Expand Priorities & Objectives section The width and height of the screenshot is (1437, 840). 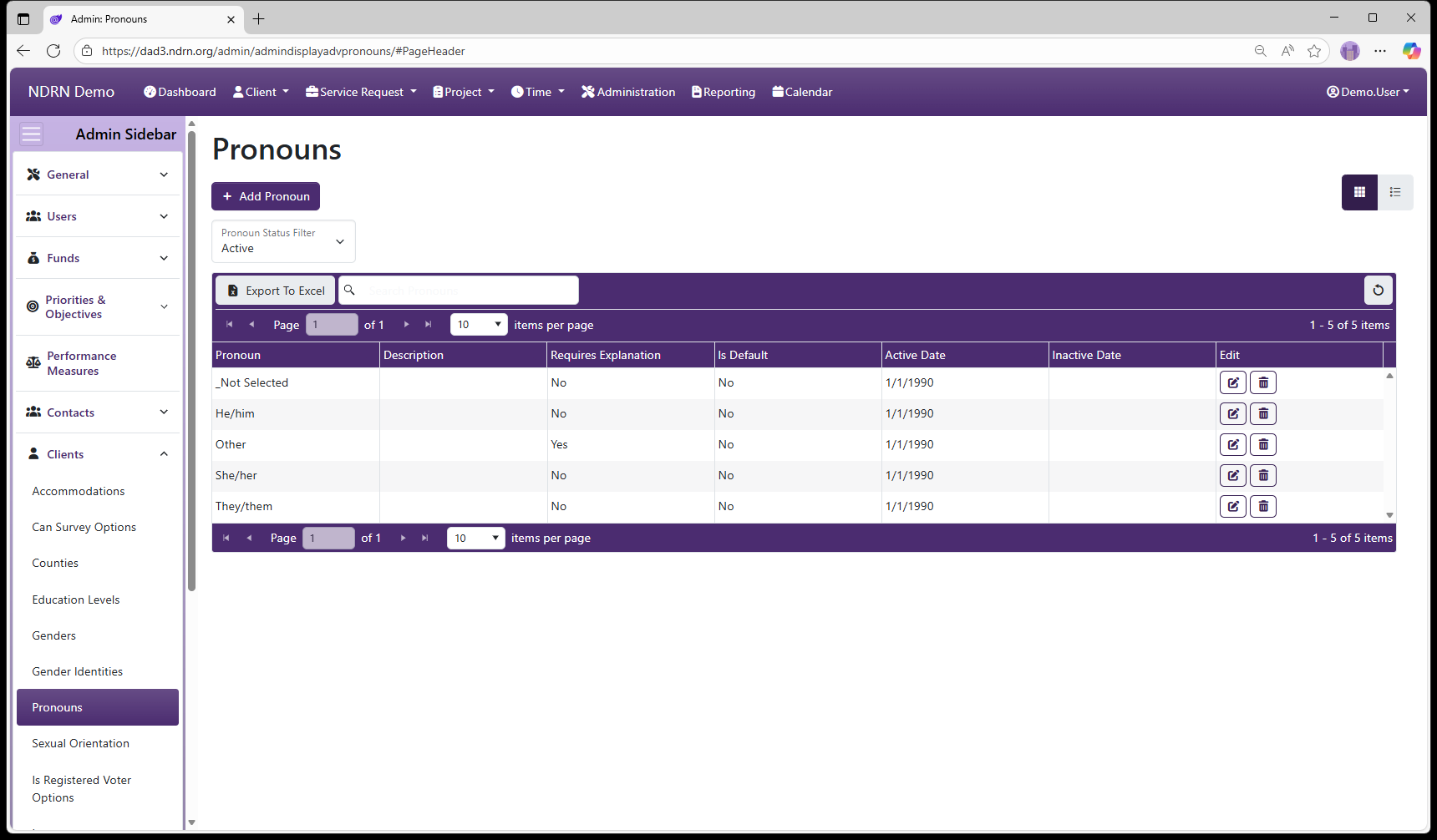[x=98, y=306]
